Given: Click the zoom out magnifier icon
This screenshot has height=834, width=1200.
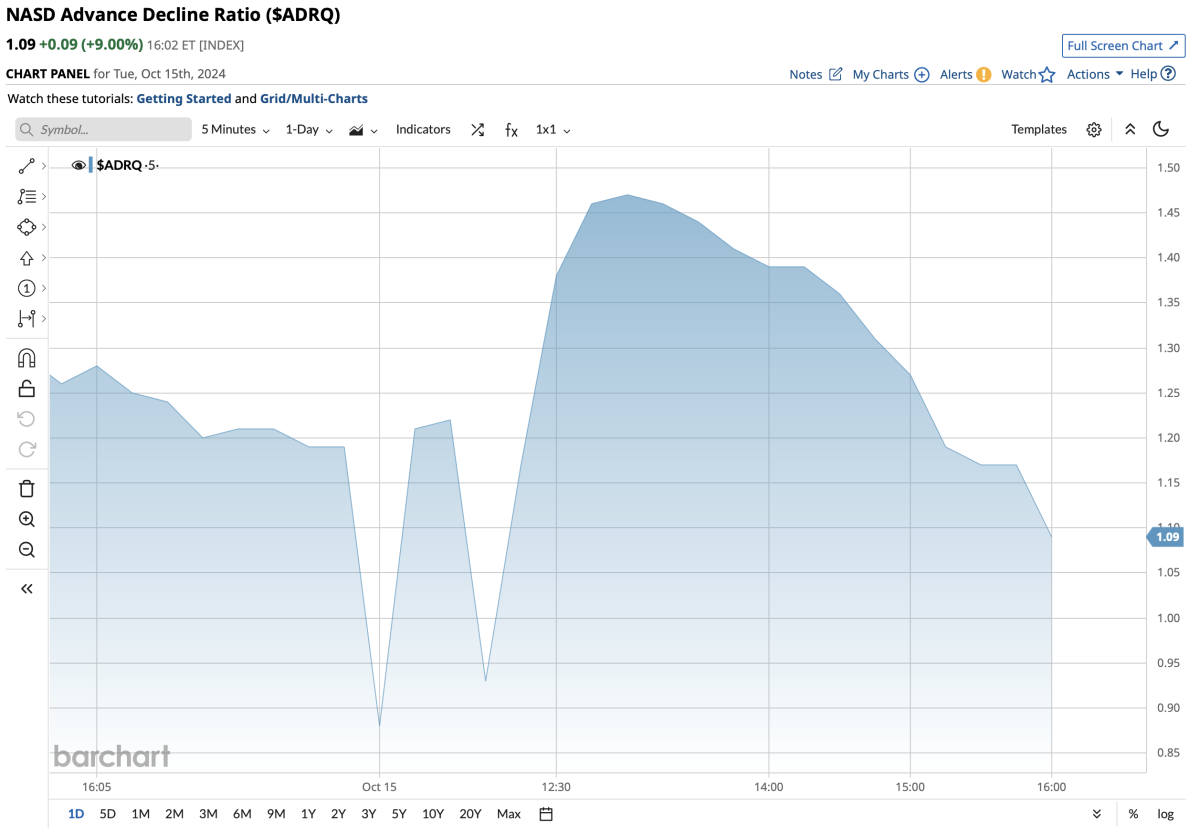Looking at the screenshot, I should [27, 550].
